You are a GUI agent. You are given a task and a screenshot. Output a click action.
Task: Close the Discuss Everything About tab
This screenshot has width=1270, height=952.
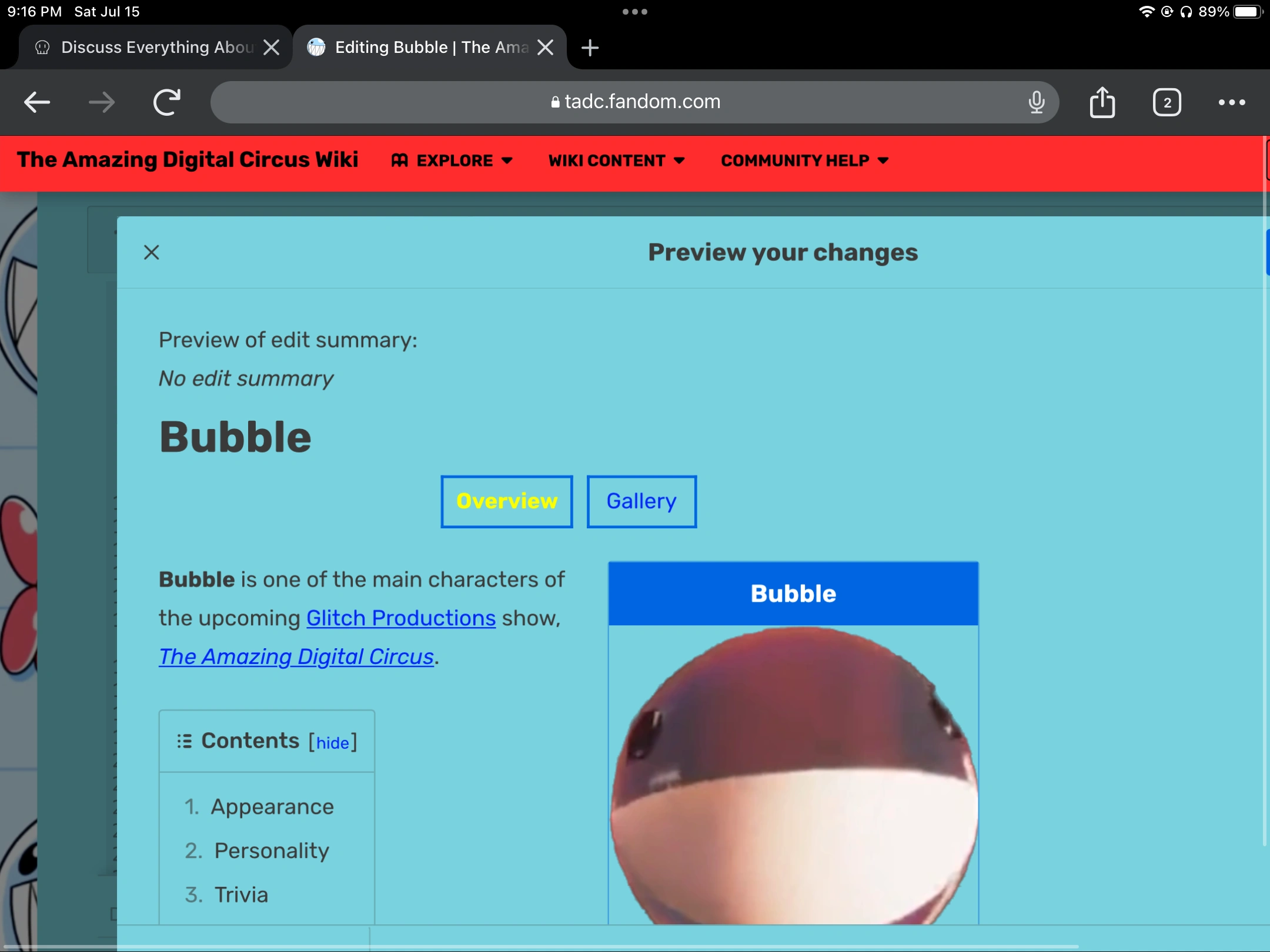click(x=271, y=48)
